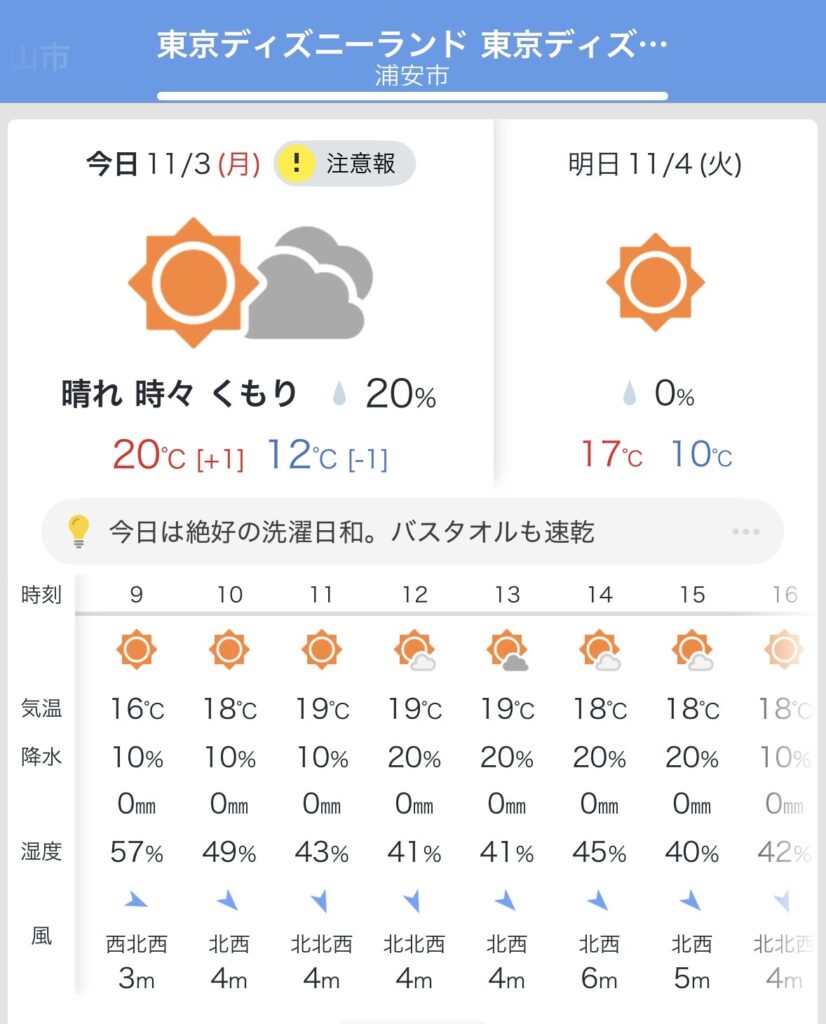
Task: Click the 9 o'clock sunny icon
Action: click(x=136, y=650)
